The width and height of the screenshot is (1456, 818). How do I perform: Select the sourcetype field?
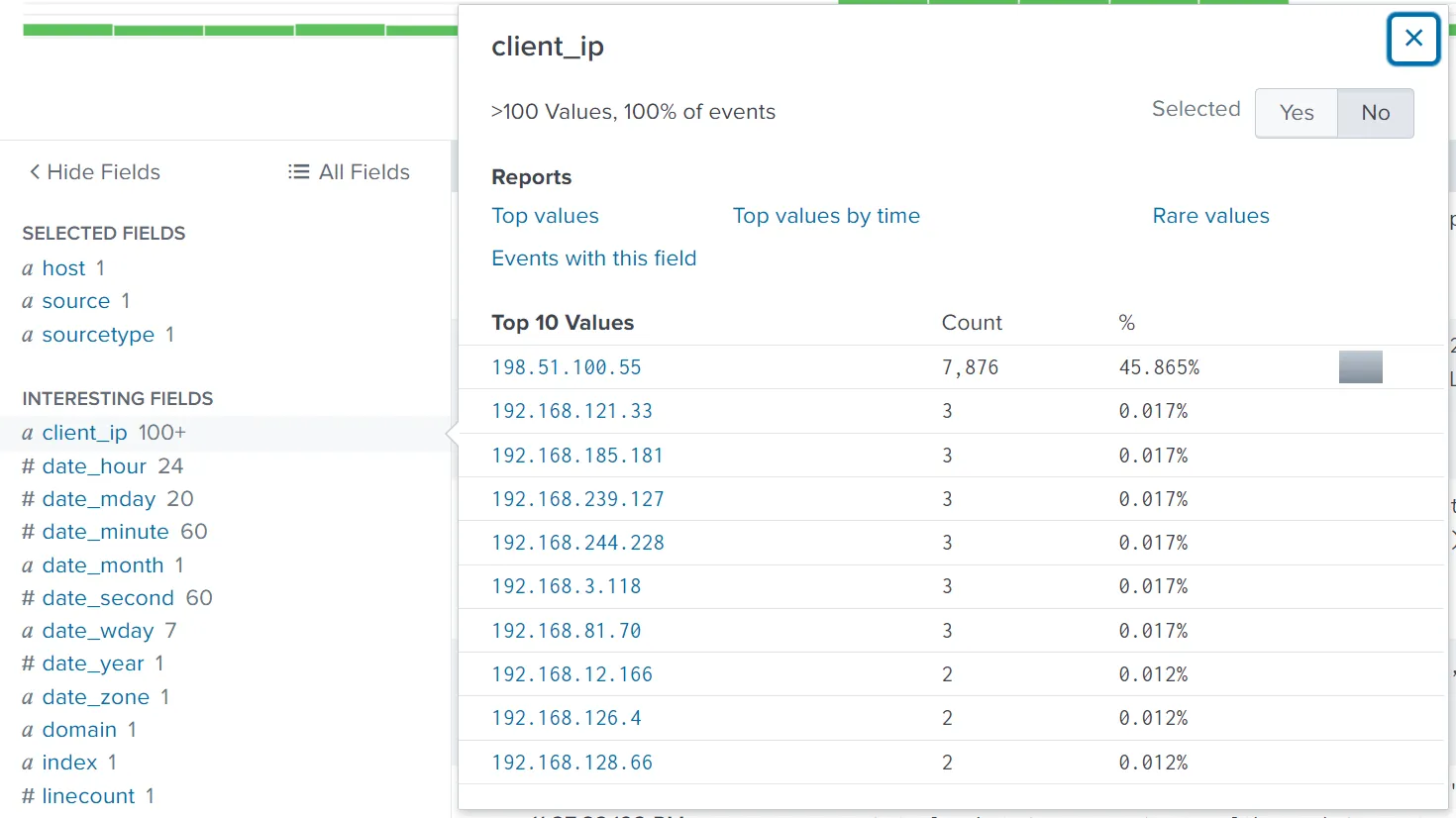(98, 335)
